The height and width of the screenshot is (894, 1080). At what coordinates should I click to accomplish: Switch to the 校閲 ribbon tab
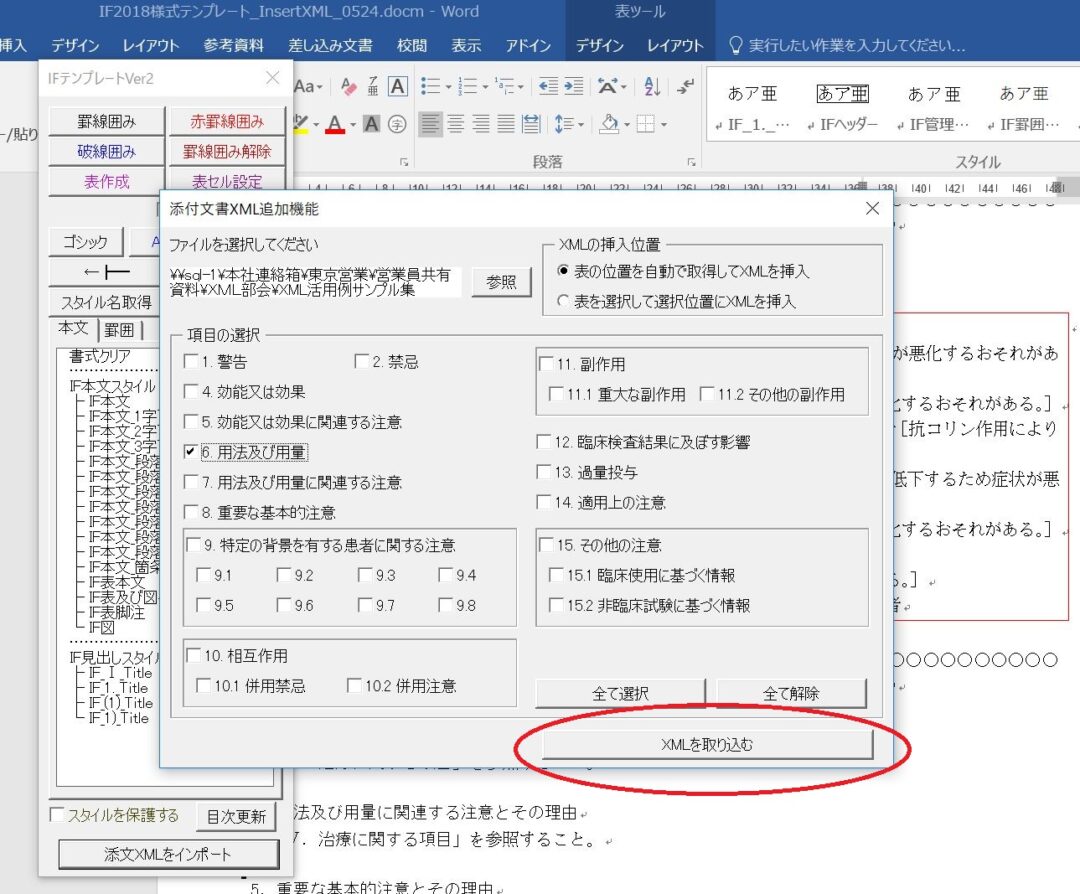412,45
